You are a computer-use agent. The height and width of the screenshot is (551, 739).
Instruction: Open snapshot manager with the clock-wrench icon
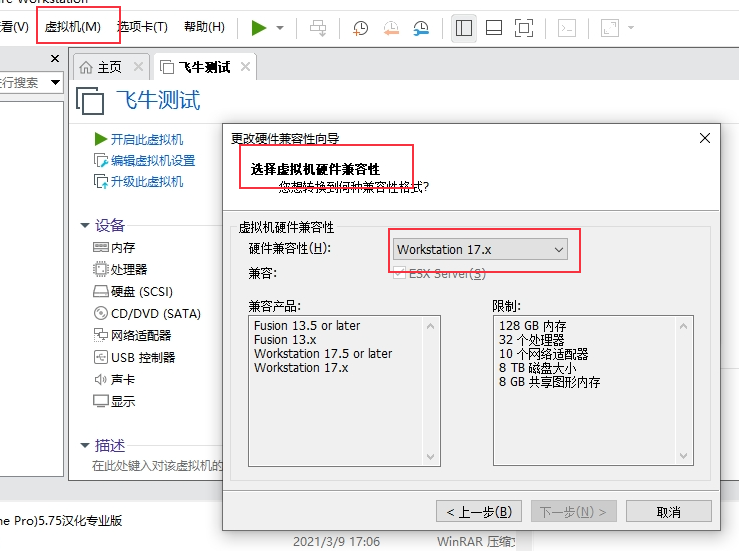(421, 28)
